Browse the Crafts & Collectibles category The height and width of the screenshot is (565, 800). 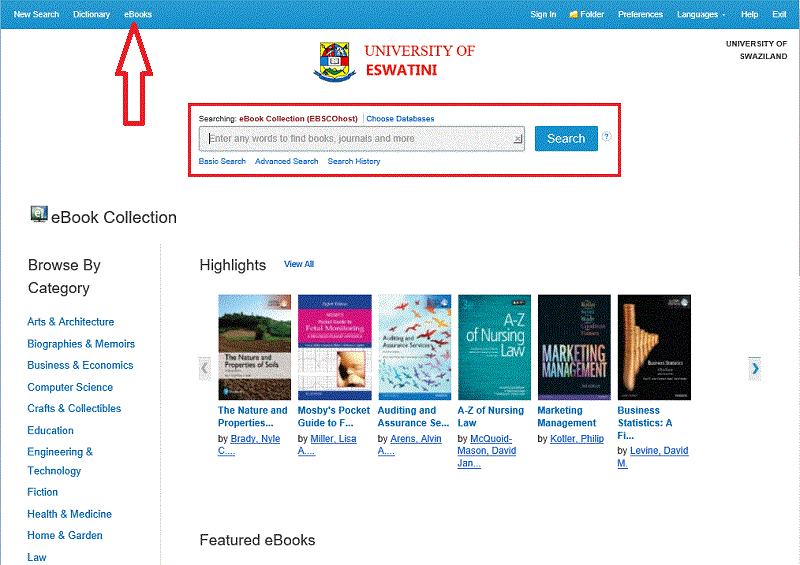pos(74,408)
